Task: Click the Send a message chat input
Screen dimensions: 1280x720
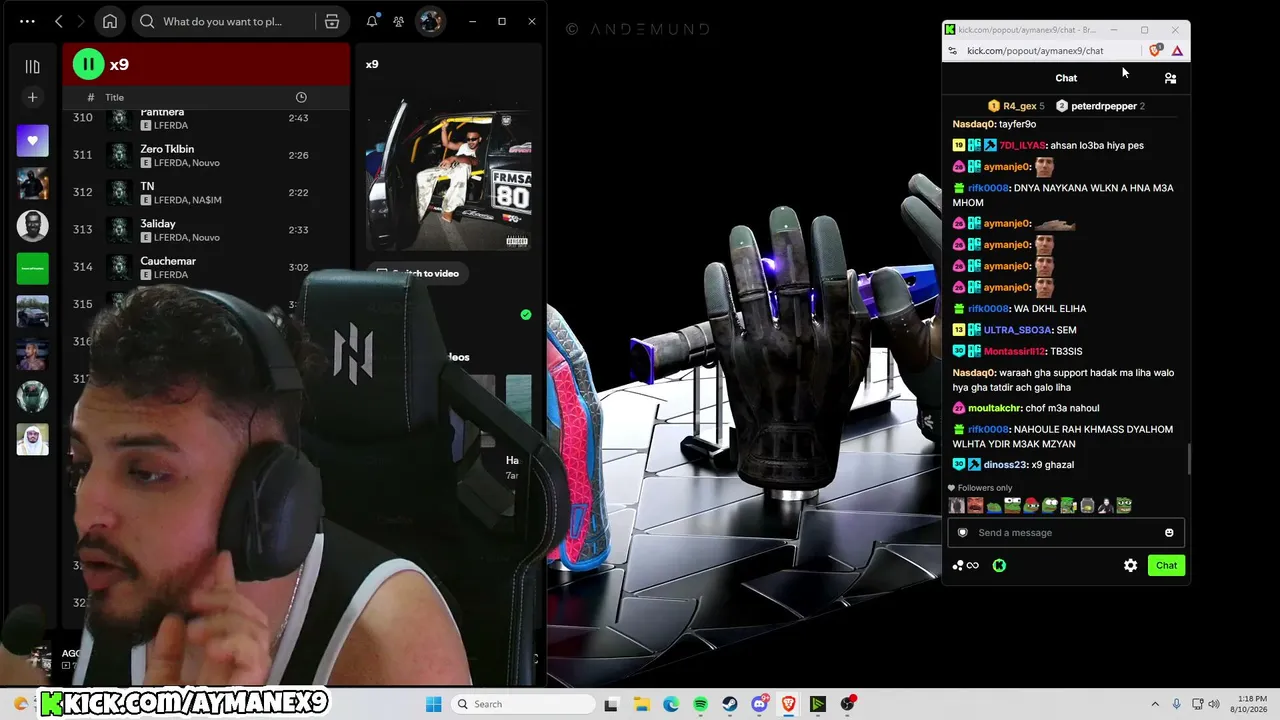Action: tap(1066, 533)
